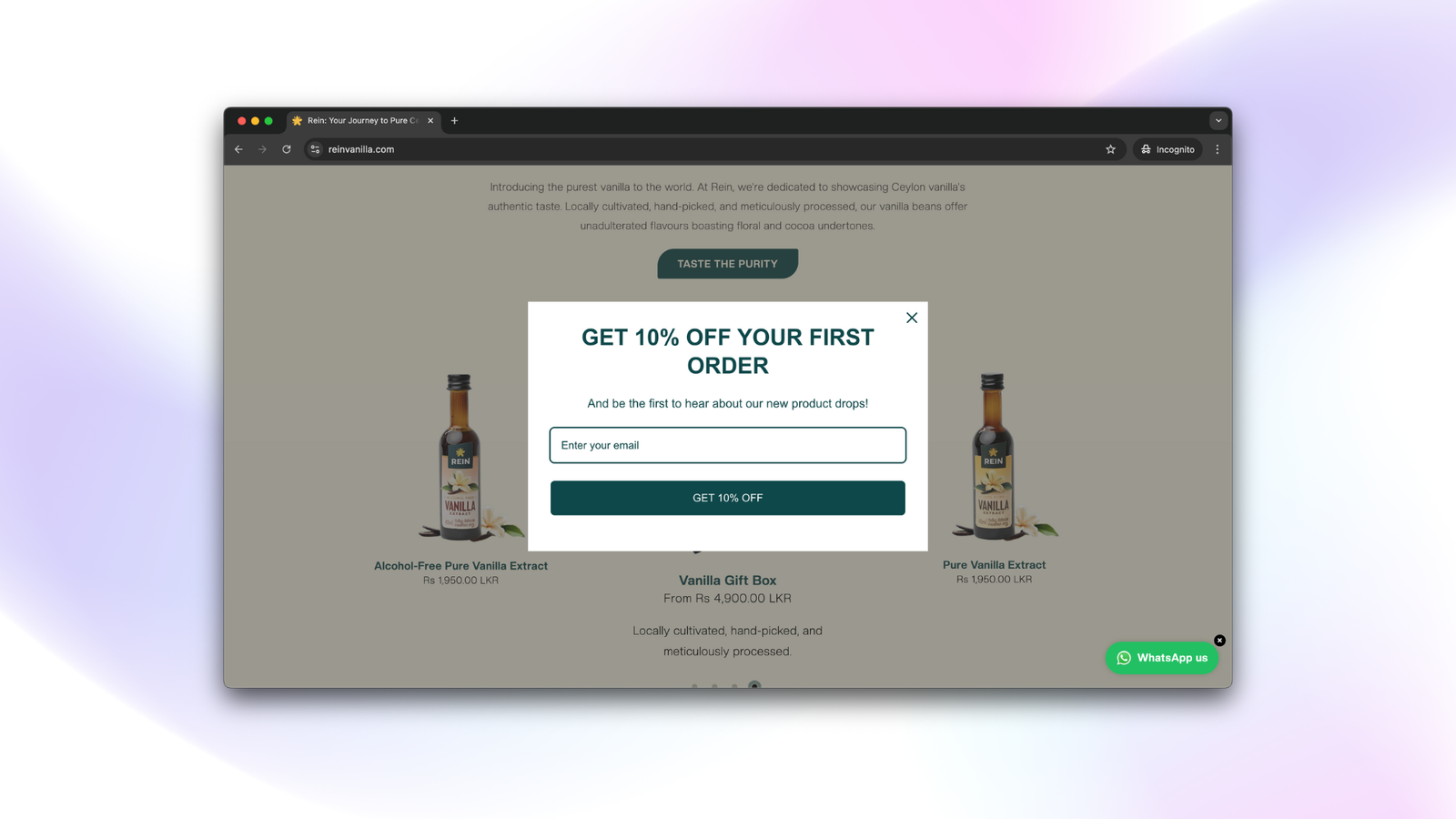The width and height of the screenshot is (1456, 819).
Task: Click the browser back arrow
Action: [x=238, y=149]
